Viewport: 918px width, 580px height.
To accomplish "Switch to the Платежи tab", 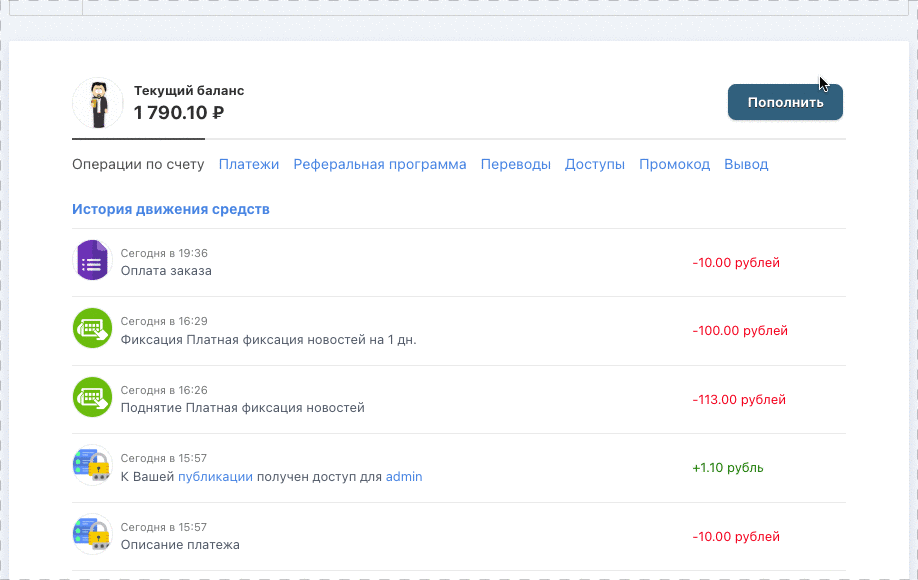I will 249,163.
